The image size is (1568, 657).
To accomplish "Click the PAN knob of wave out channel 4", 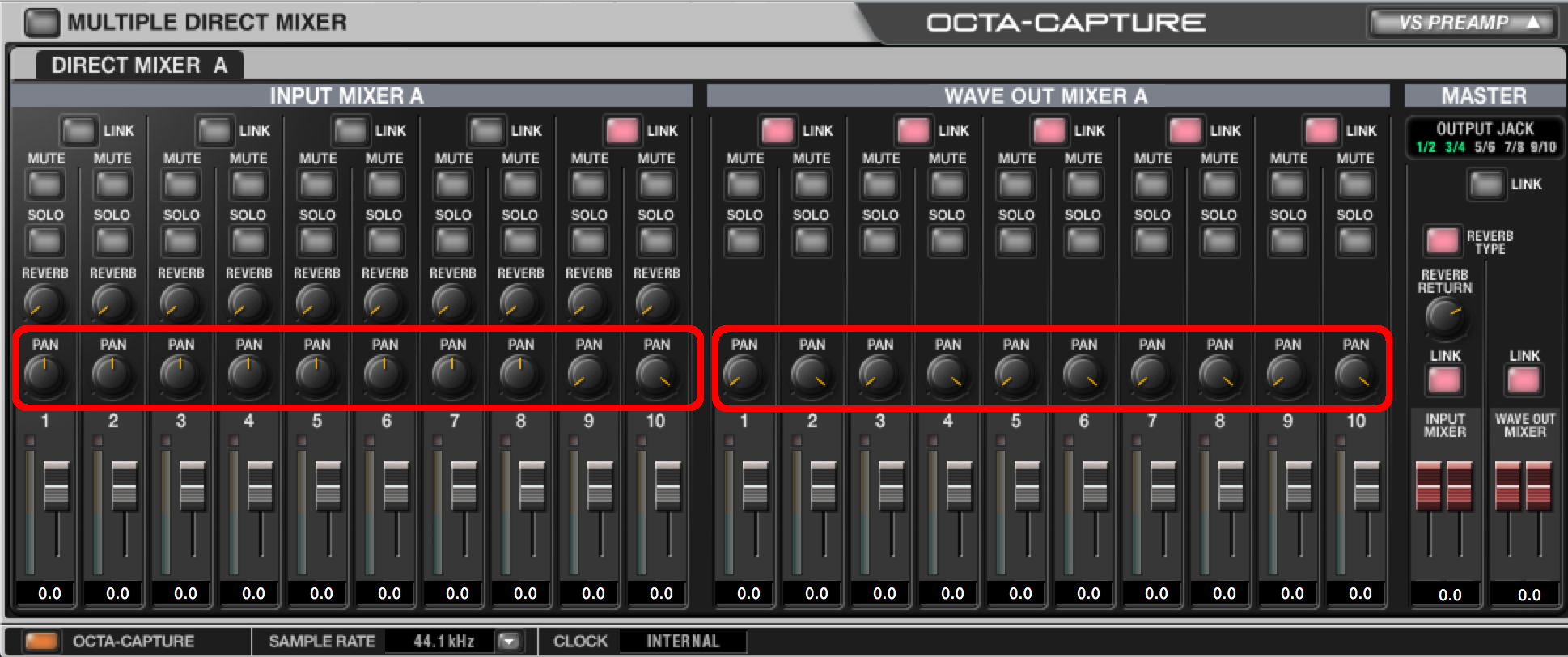I will (x=947, y=375).
